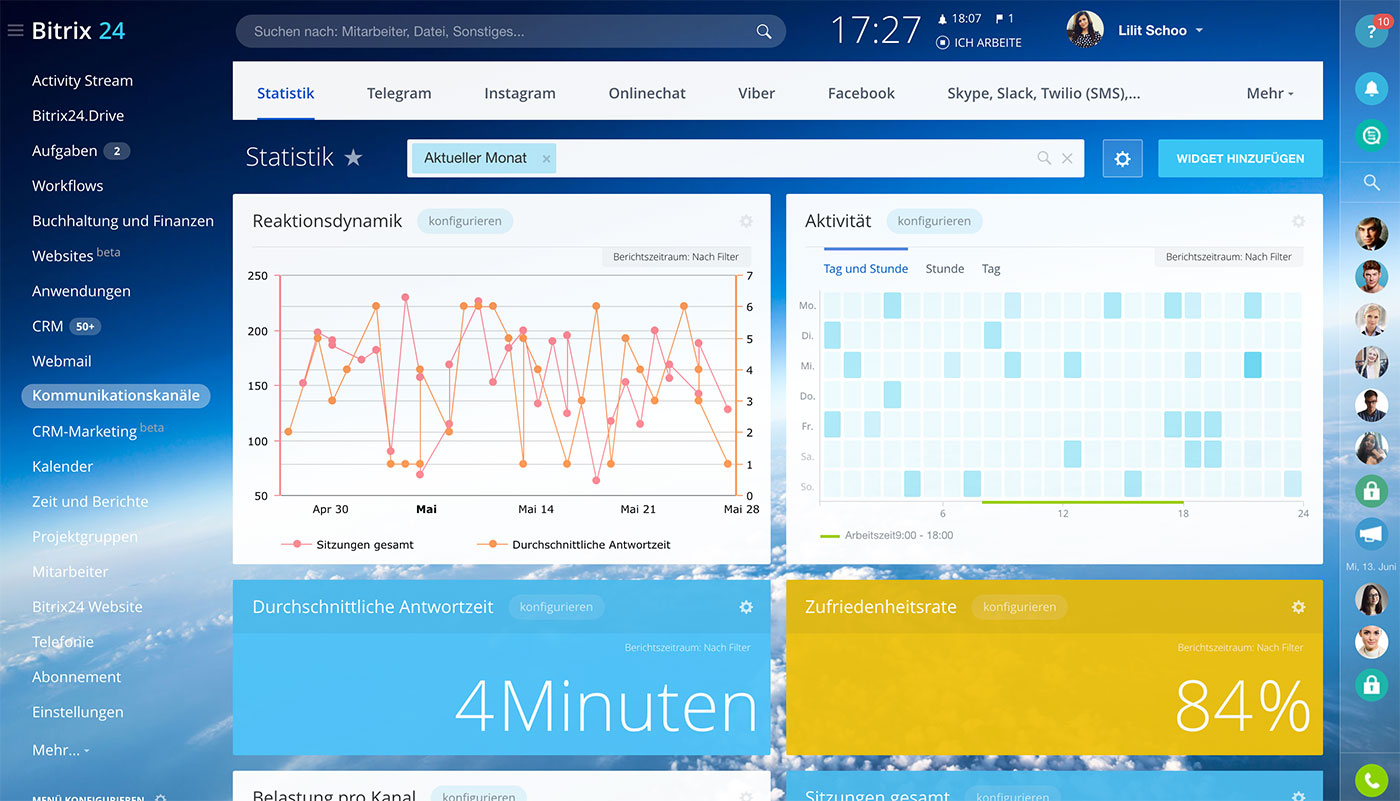Expand the Mehr tab dropdown

click(1270, 93)
